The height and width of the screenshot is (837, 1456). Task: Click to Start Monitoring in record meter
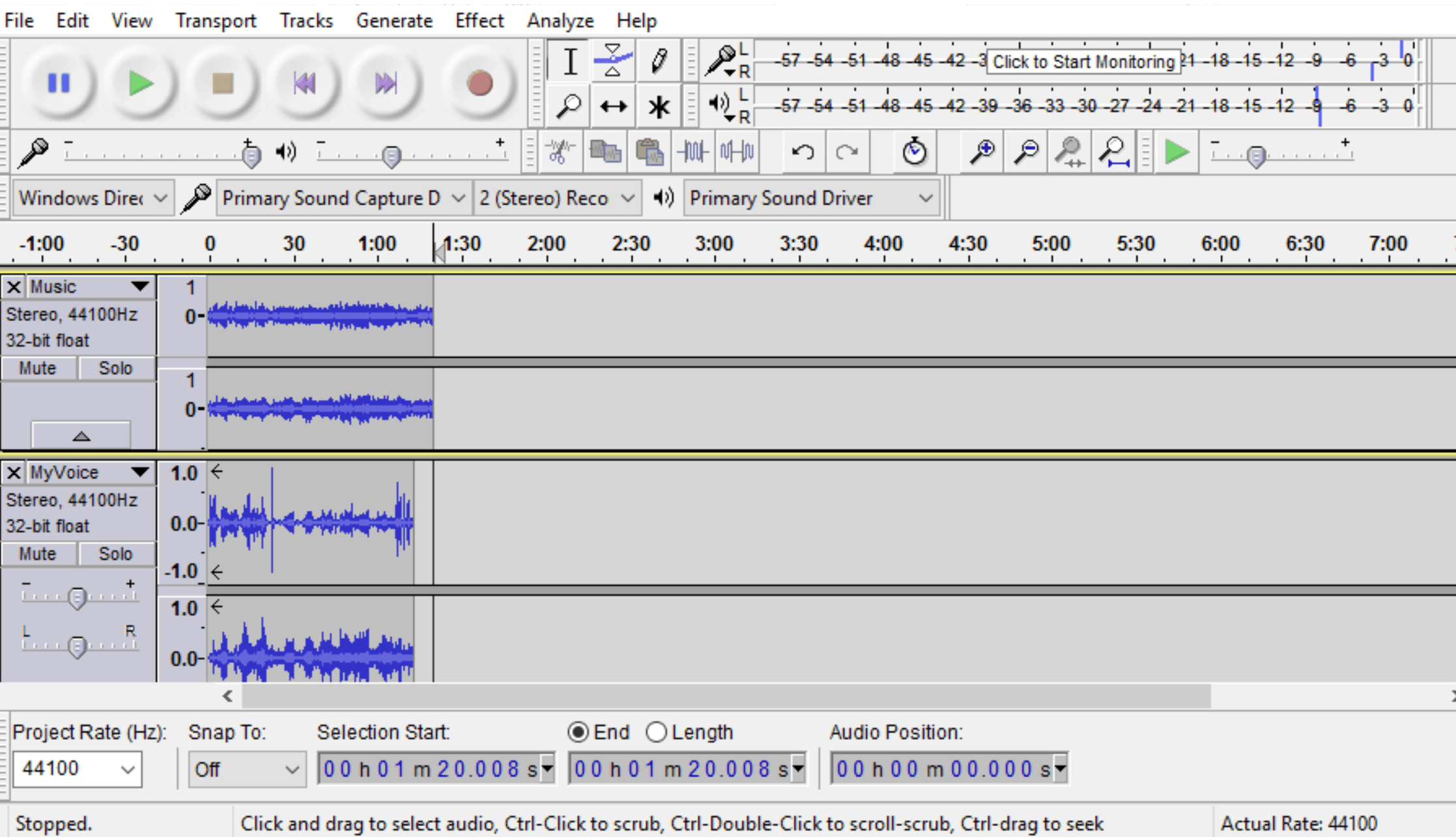[1083, 62]
